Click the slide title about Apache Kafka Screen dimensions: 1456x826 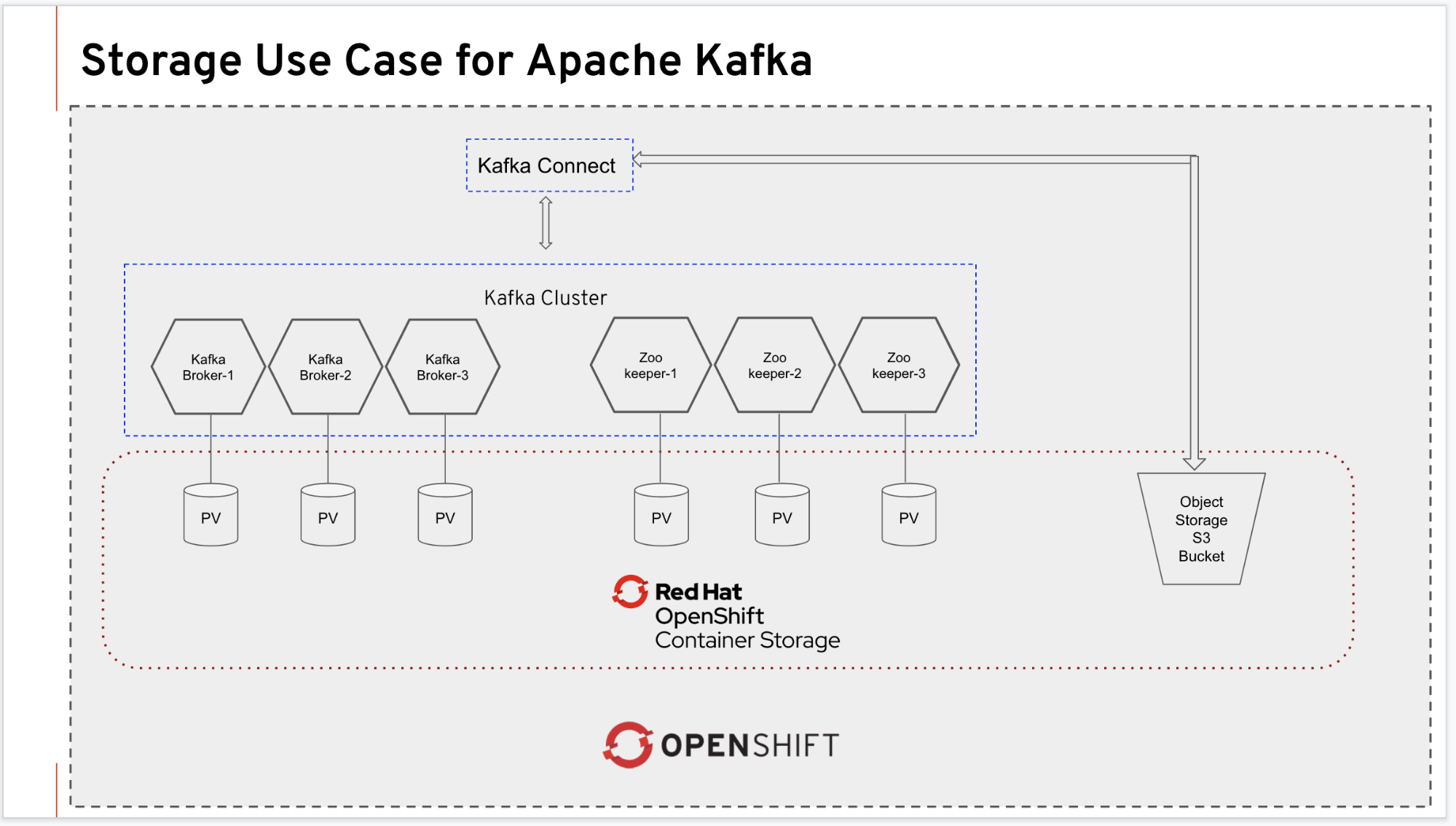(x=446, y=60)
